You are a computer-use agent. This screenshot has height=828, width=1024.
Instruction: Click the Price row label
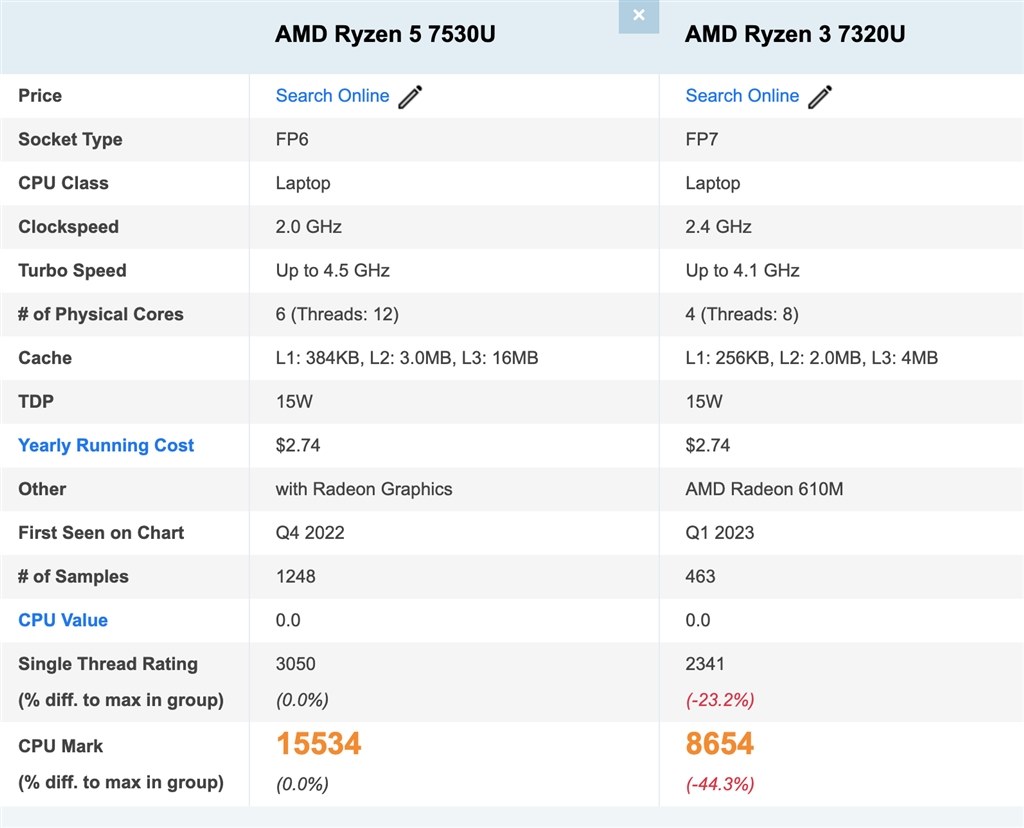tap(40, 96)
